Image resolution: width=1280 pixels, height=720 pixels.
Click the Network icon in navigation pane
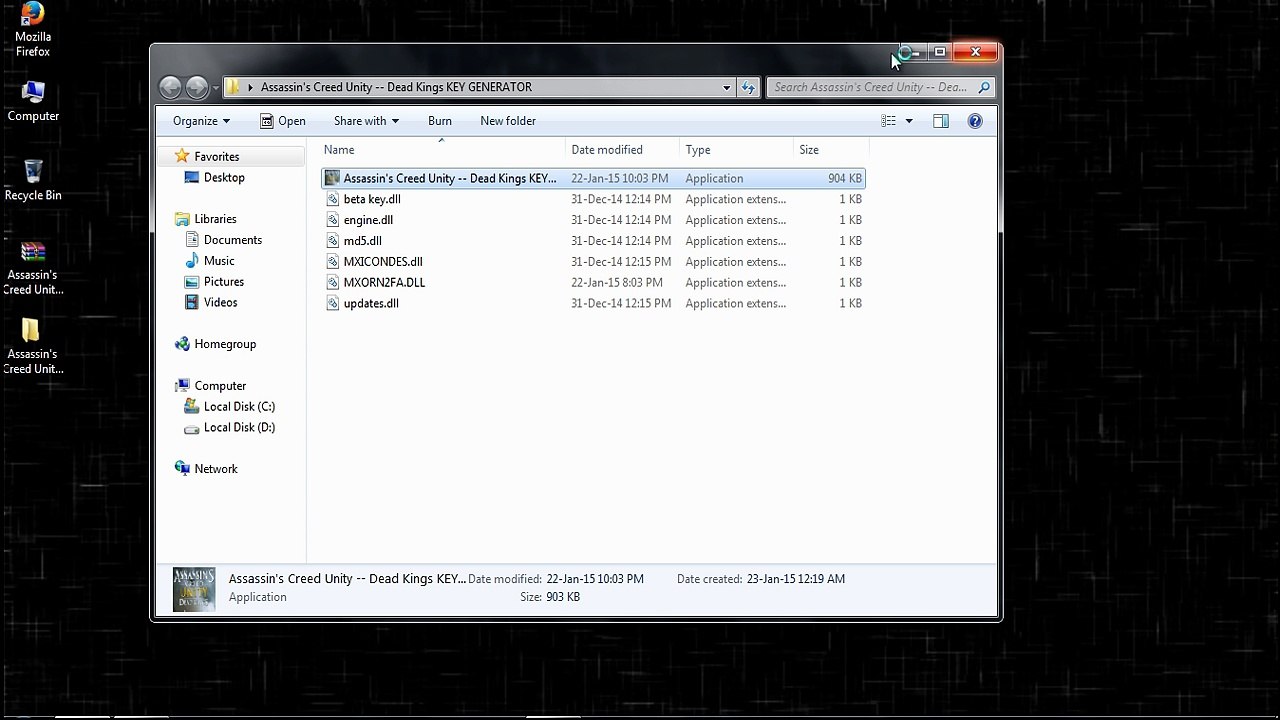[182, 469]
